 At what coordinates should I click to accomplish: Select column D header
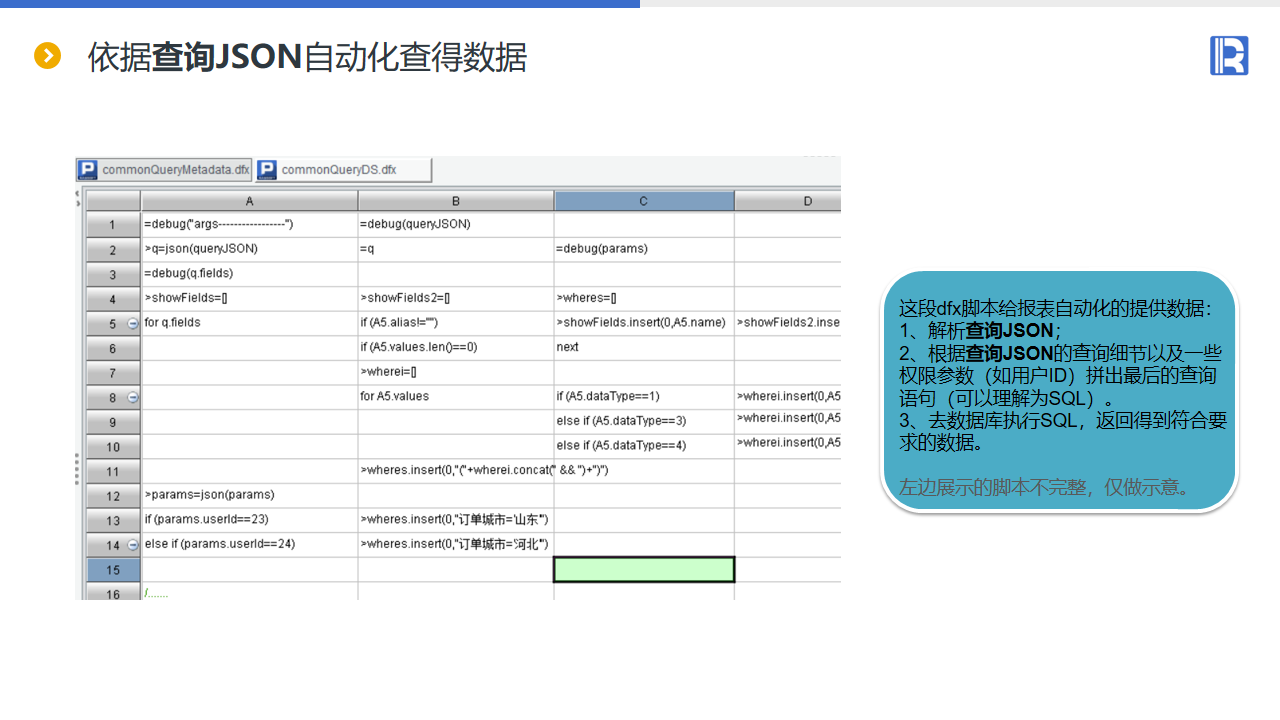[788, 201]
